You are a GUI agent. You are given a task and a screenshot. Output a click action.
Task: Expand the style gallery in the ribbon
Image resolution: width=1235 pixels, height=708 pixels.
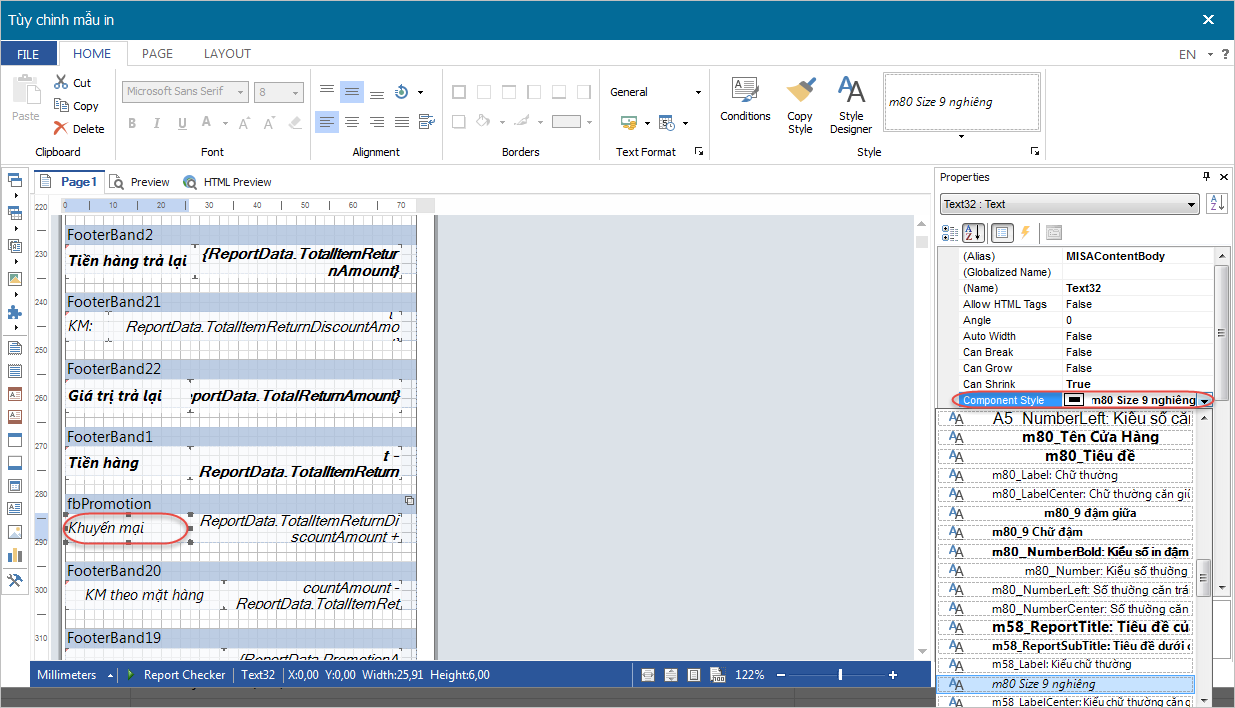[x=961, y=137]
